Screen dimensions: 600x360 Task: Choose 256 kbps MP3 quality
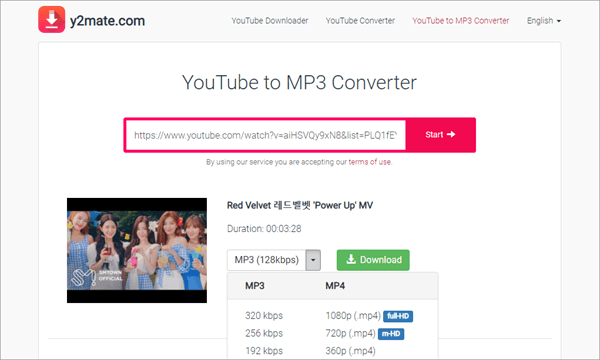coord(264,333)
